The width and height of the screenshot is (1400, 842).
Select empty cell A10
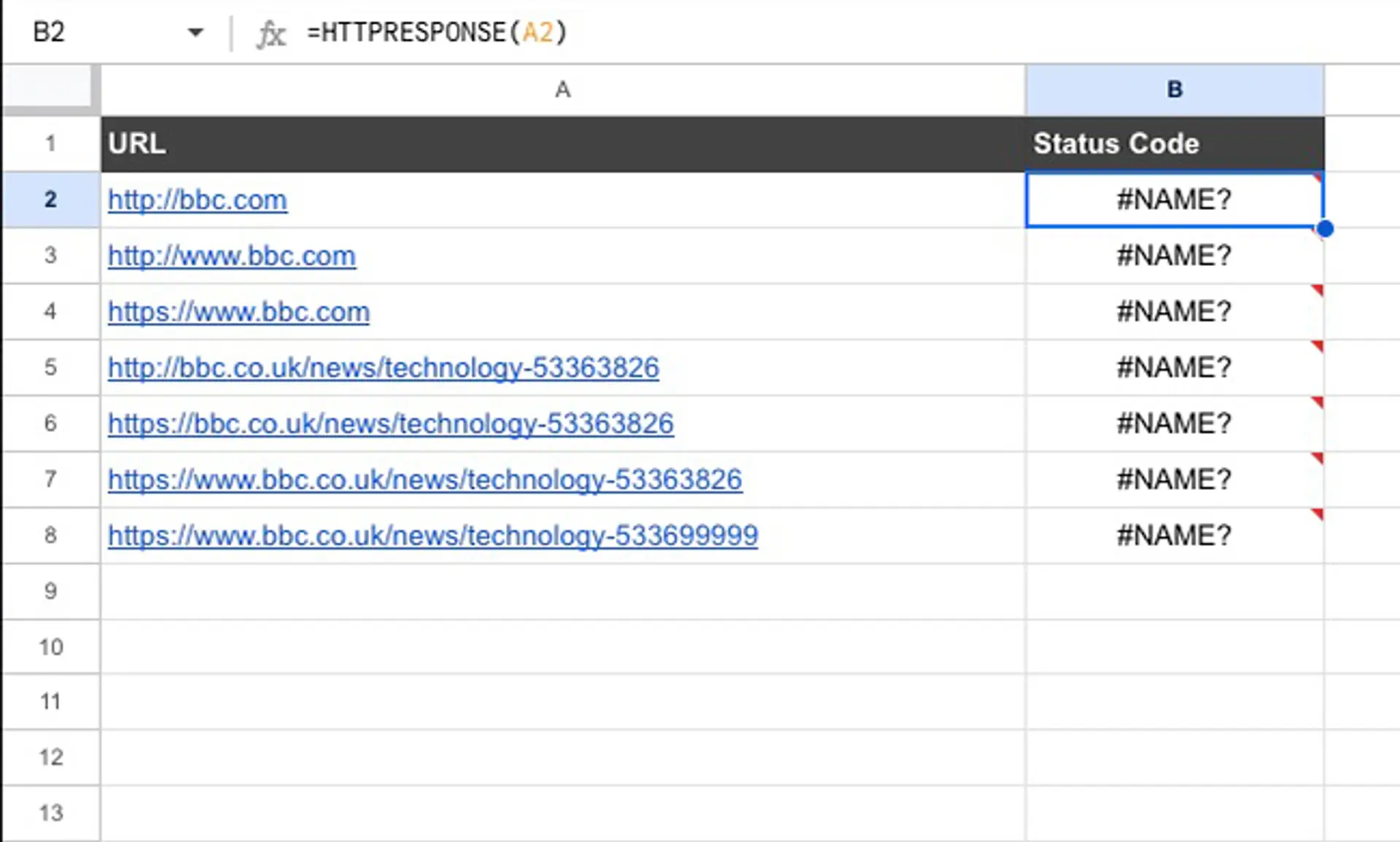[x=563, y=647]
